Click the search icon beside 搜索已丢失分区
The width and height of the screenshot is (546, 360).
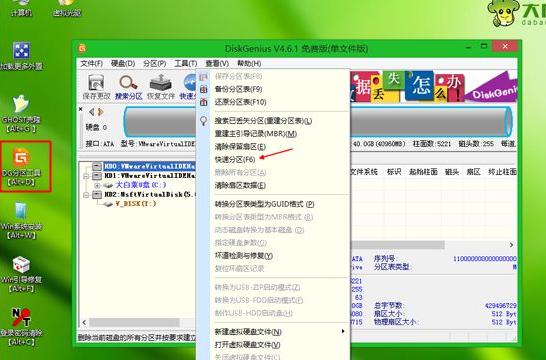click(204, 121)
